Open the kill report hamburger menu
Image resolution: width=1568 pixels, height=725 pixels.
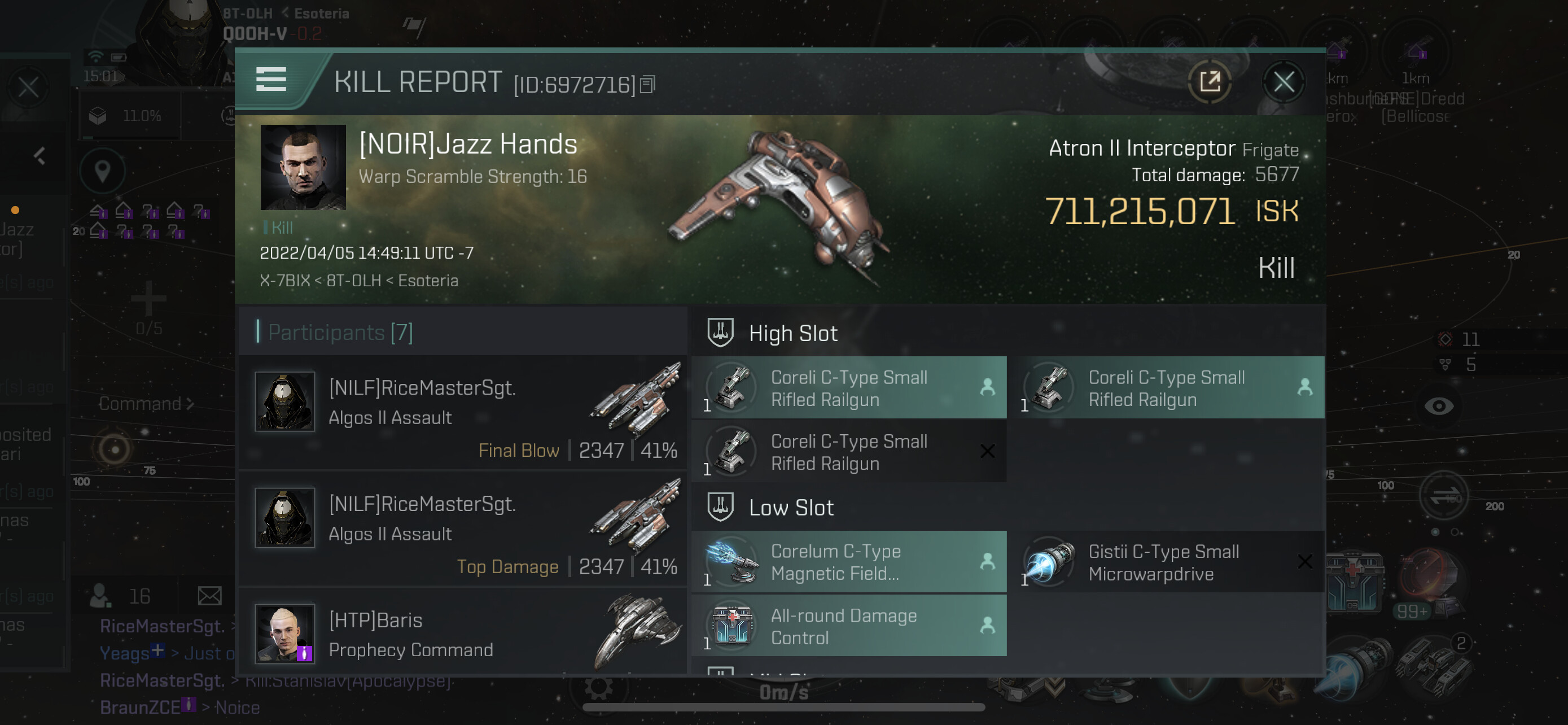point(271,80)
